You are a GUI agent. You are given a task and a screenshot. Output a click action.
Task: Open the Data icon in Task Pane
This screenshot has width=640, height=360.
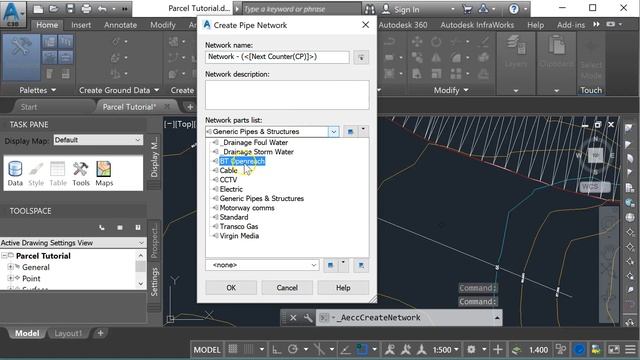15,173
